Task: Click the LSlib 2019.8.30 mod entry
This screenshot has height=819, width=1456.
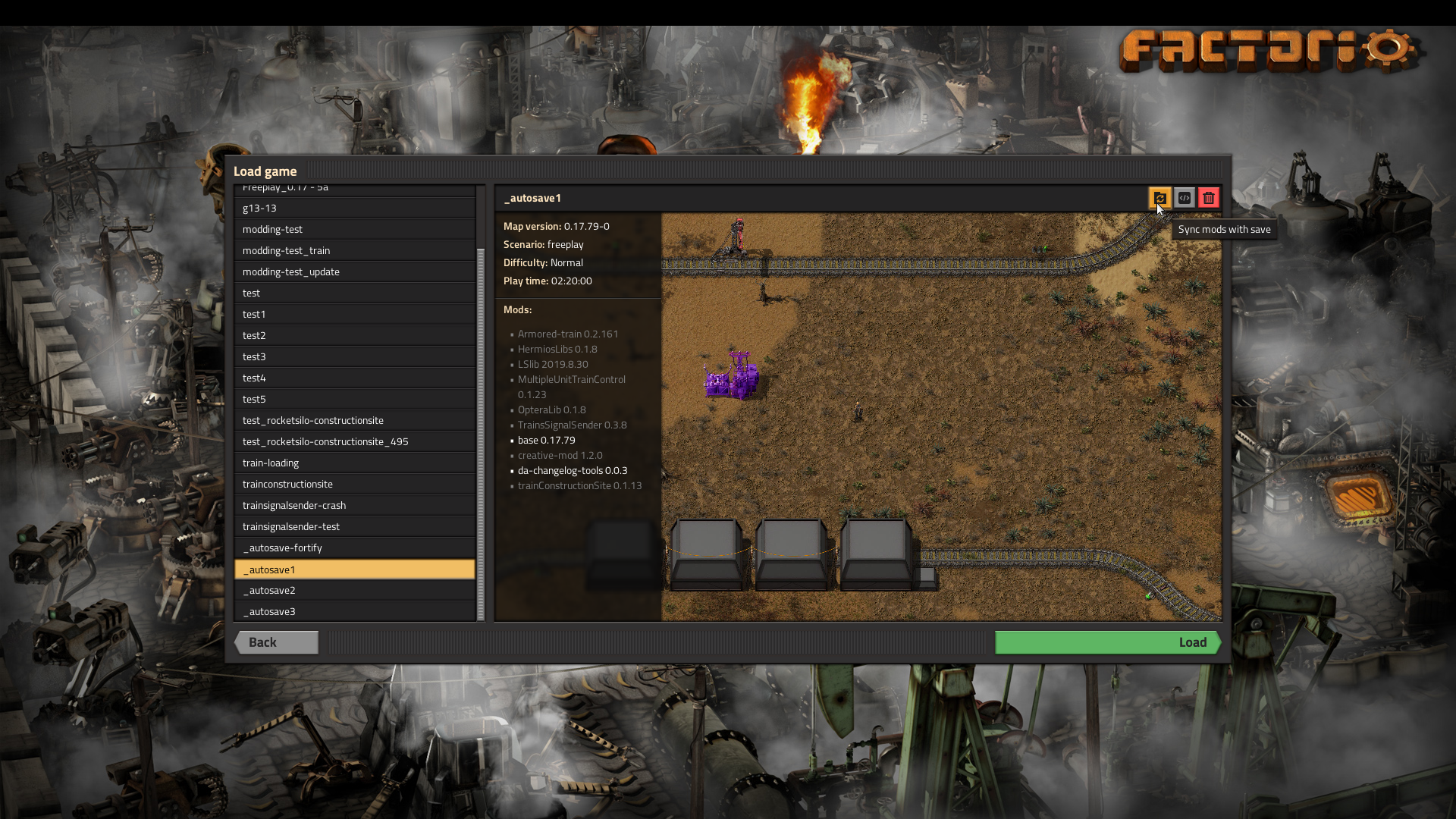Action: pyautogui.click(x=553, y=364)
